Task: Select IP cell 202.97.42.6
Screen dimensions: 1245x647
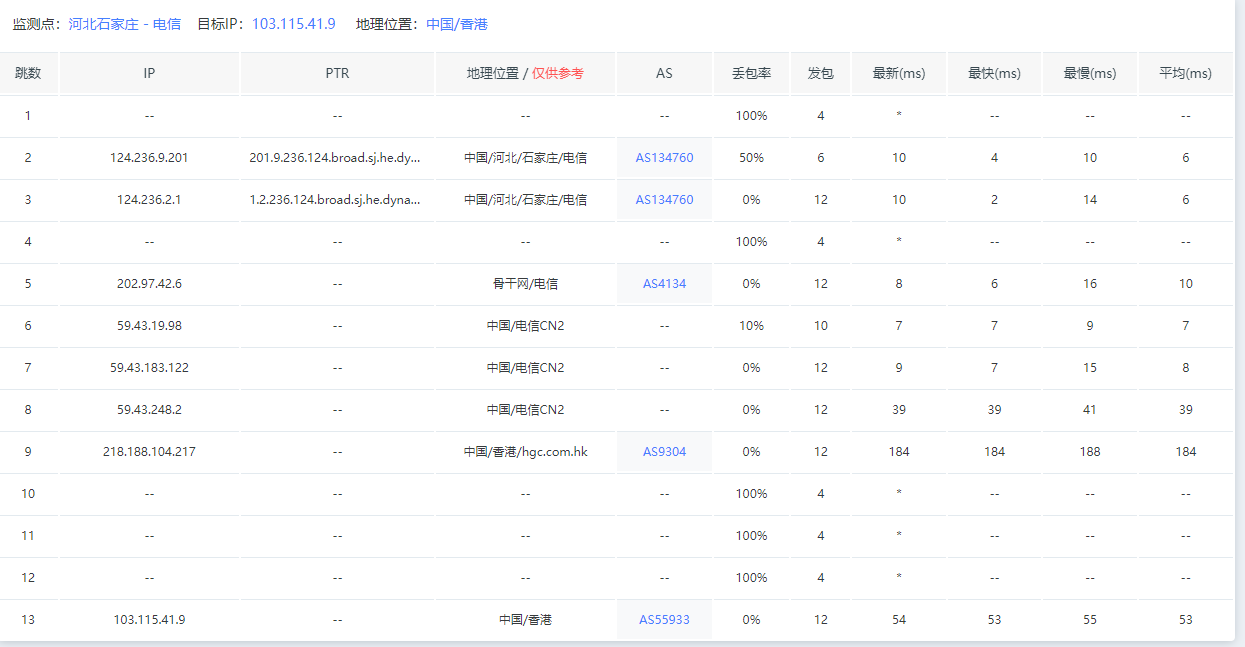Action: pyautogui.click(x=149, y=284)
